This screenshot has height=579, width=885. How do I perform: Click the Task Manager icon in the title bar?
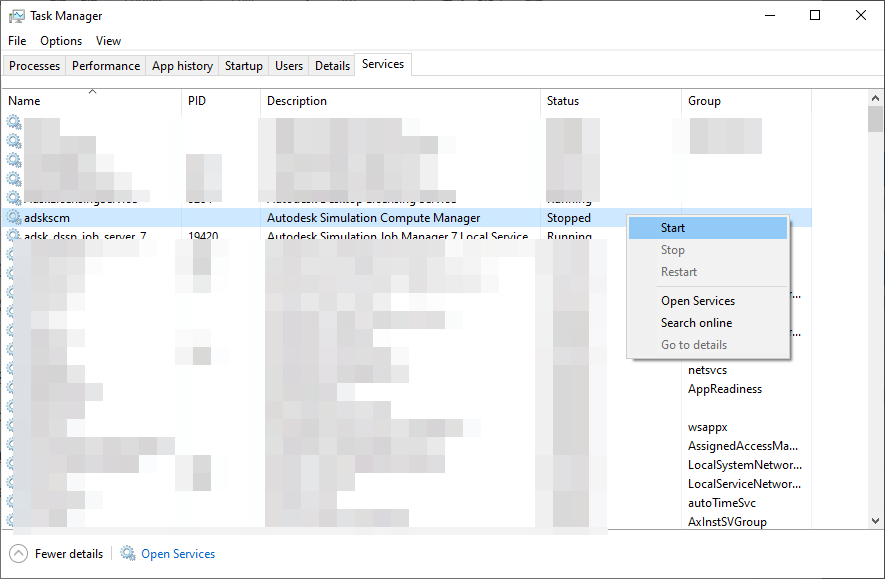(x=14, y=15)
